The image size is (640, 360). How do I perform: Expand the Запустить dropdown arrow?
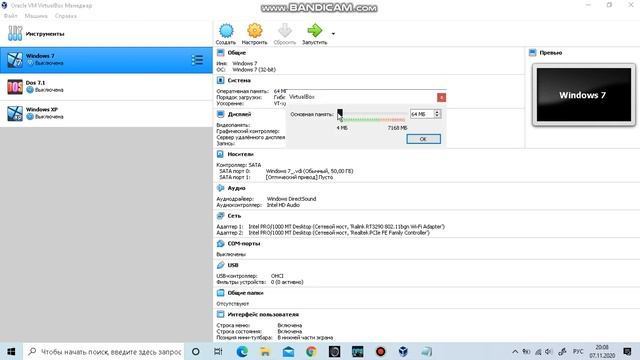tap(333, 34)
